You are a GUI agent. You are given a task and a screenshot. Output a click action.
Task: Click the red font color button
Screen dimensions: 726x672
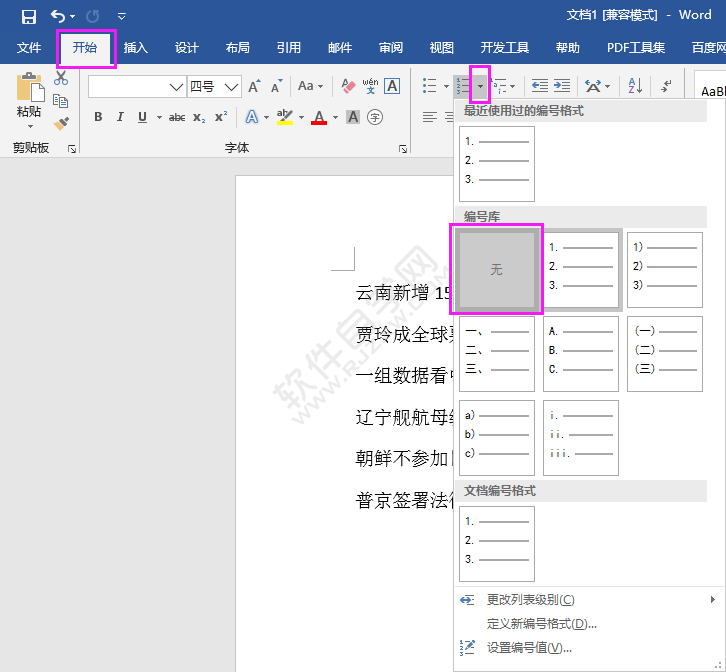318,117
